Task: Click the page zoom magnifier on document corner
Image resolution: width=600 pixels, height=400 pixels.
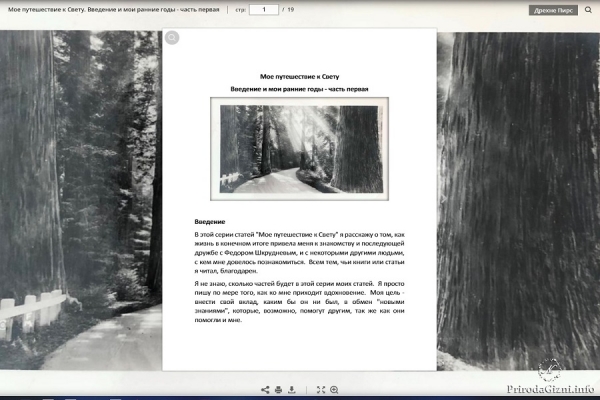Action: point(172,38)
